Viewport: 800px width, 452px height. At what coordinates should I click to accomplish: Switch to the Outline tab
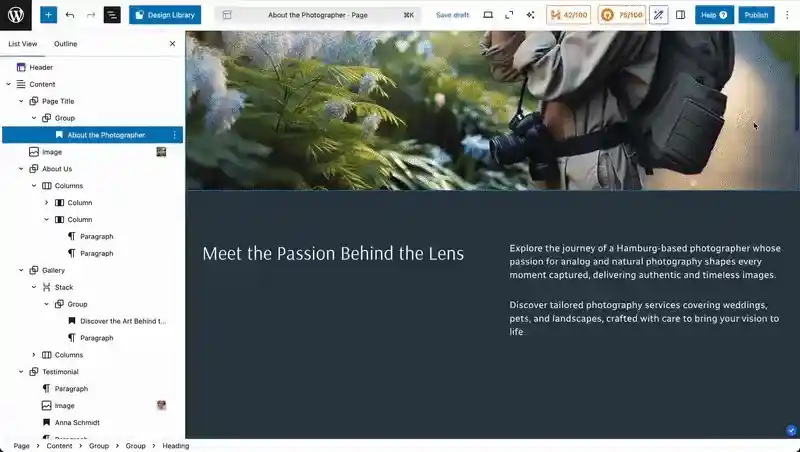tap(65, 44)
